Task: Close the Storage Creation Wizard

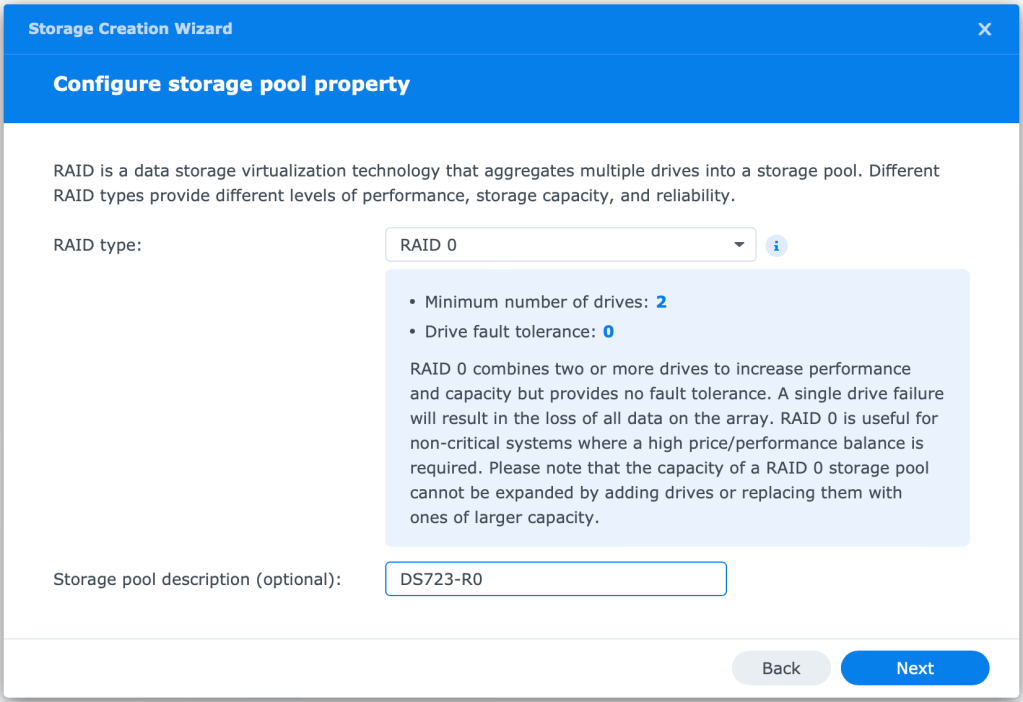Action: click(x=984, y=29)
